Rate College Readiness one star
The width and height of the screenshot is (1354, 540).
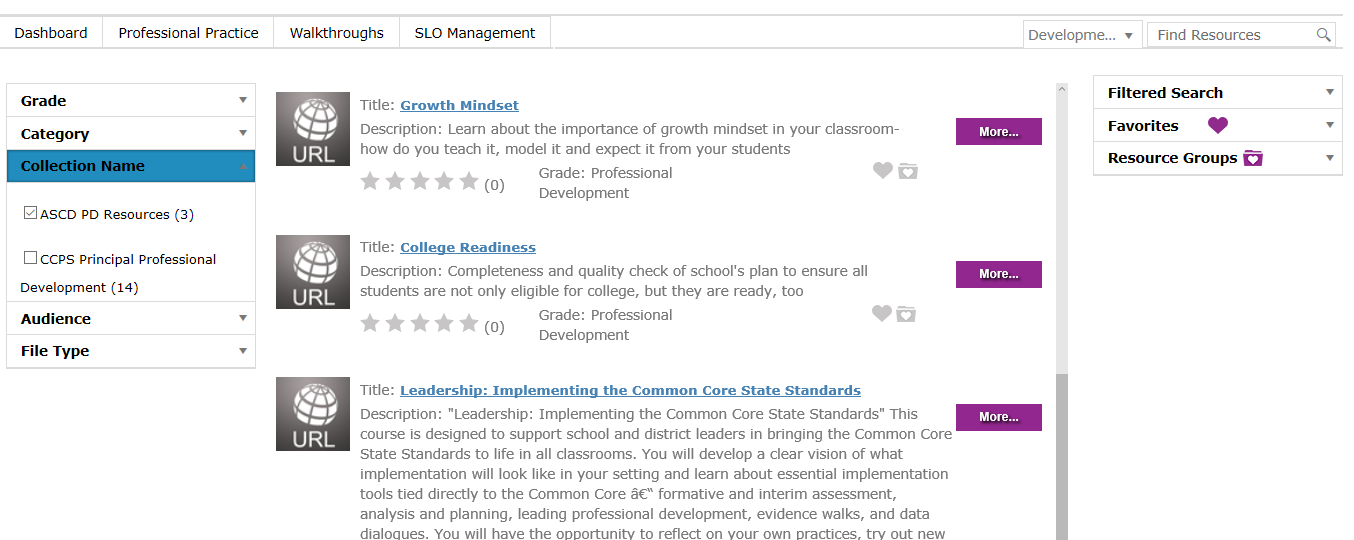[x=370, y=323]
